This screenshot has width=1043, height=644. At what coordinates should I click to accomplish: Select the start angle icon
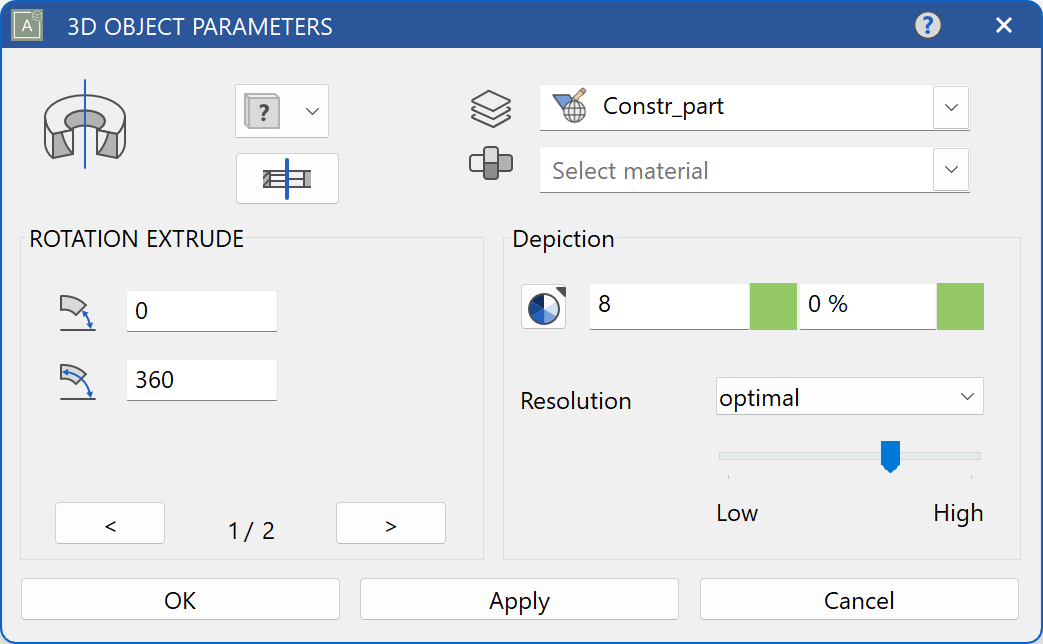point(78,311)
